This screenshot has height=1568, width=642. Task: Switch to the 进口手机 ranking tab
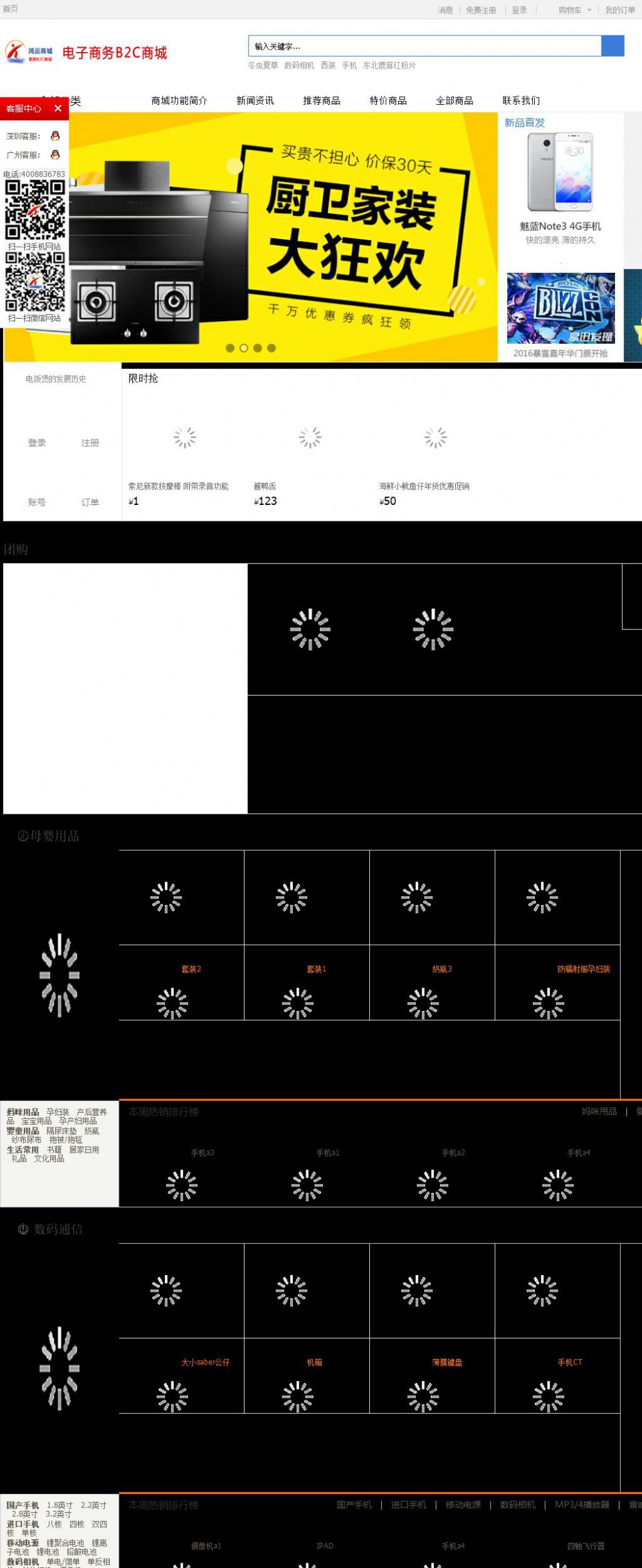[409, 1504]
